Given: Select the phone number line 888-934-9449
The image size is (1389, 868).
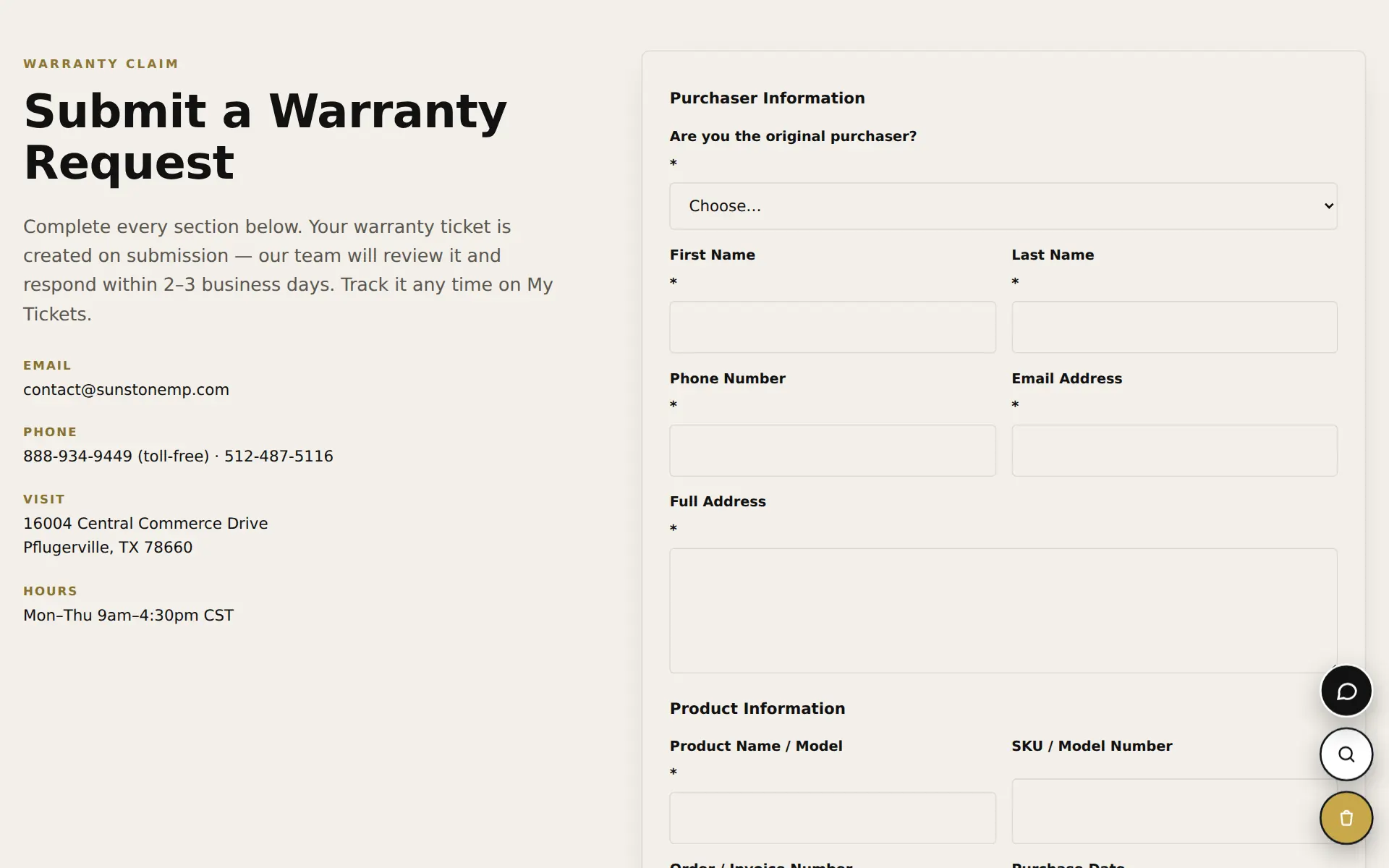Looking at the screenshot, I should pos(178,456).
